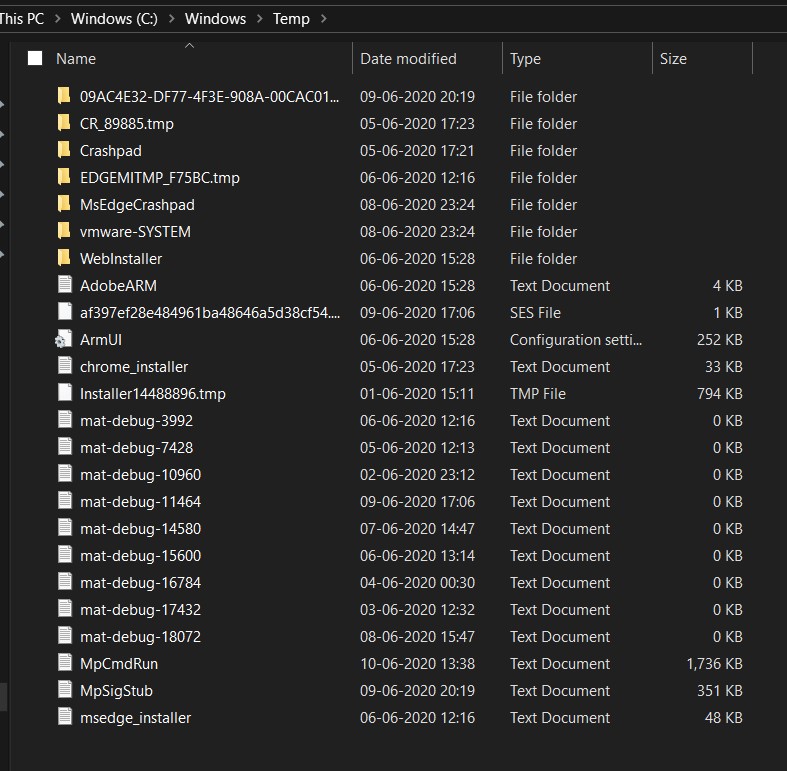Open subfolder chevron after Temp
Image resolution: width=787 pixels, height=771 pixels.
click(x=324, y=19)
